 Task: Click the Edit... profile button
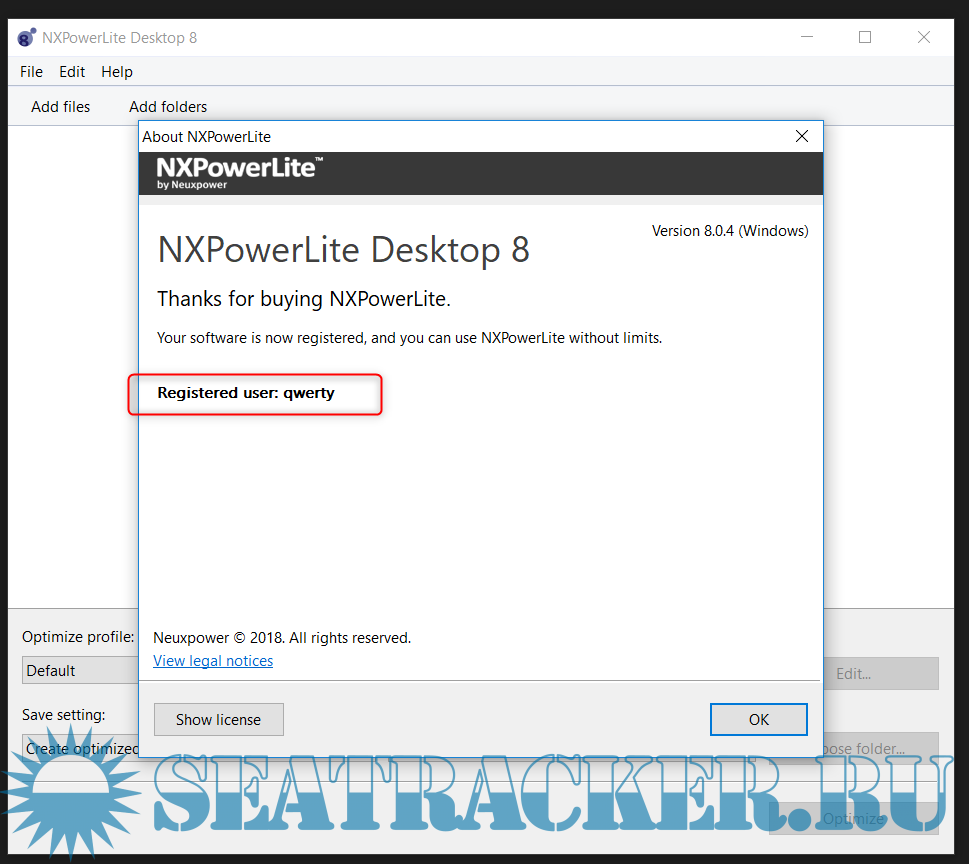[879, 674]
